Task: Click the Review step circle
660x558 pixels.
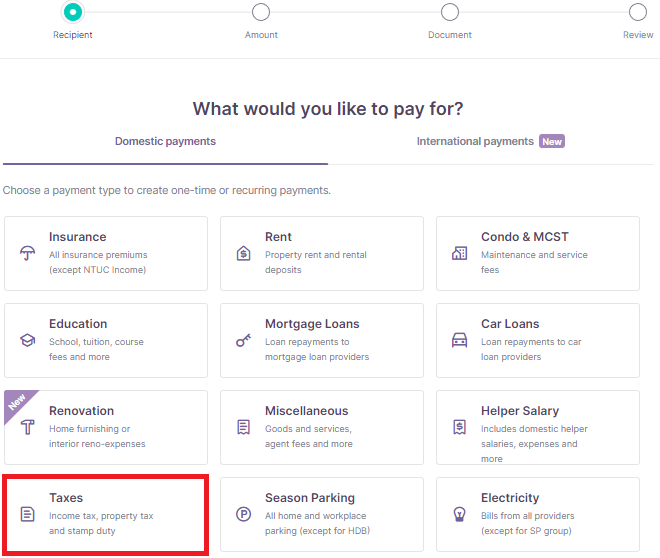Action: click(x=638, y=12)
